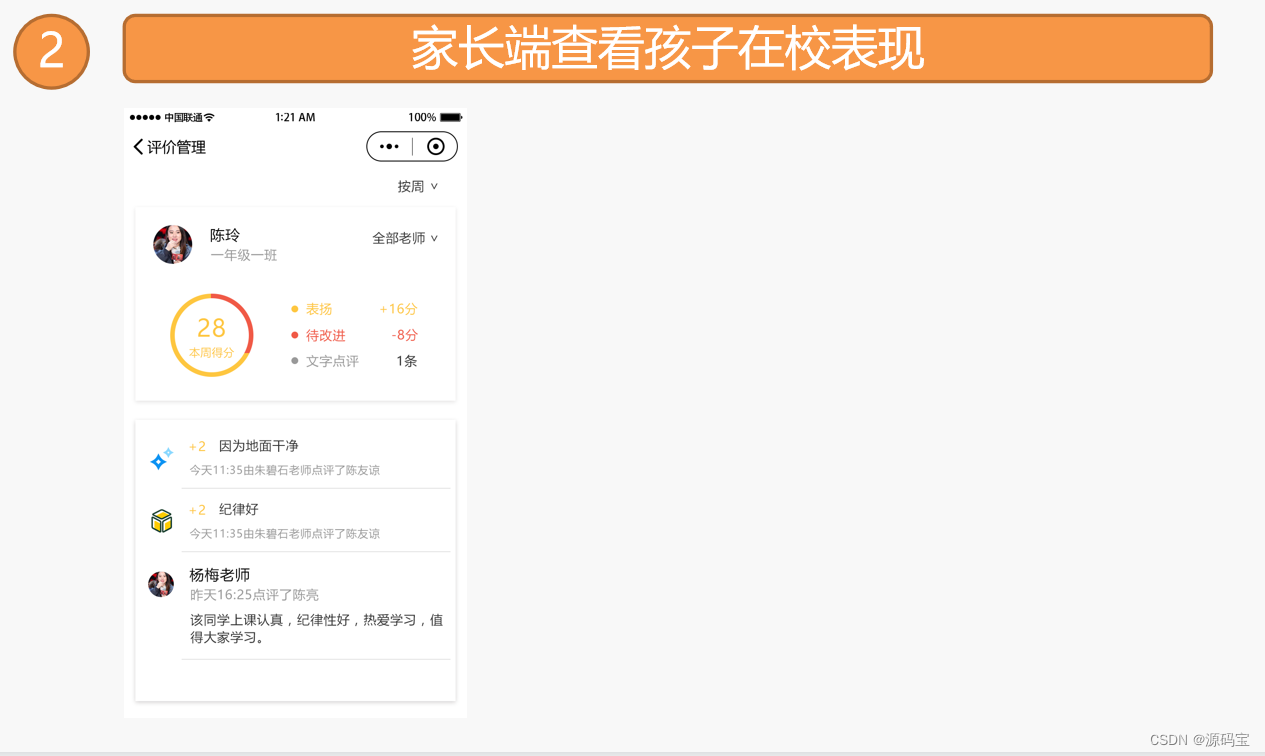Tap 陈玲's student avatar photo
1265x756 pixels.
tap(172, 244)
